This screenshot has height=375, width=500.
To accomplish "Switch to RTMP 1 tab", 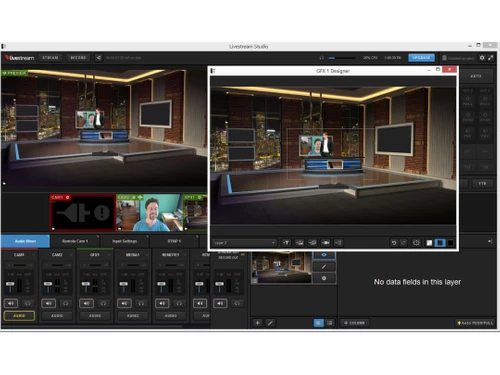I will [174, 241].
